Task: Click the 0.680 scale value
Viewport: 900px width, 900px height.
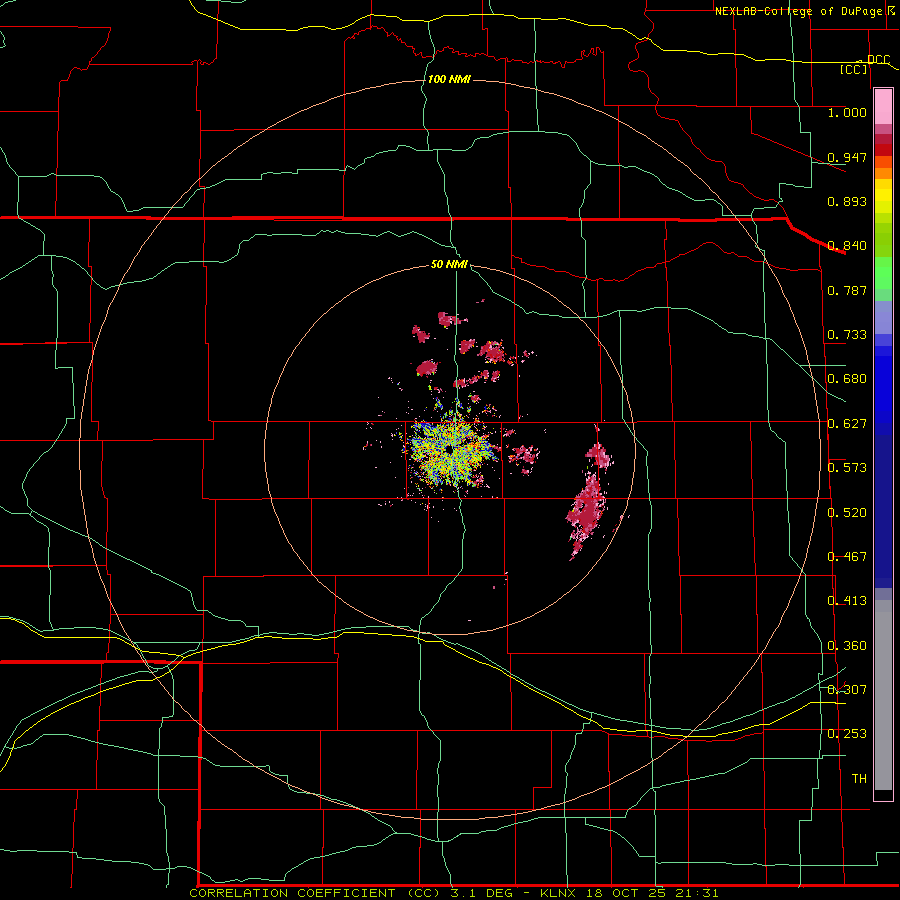Action: (x=847, y=379)
